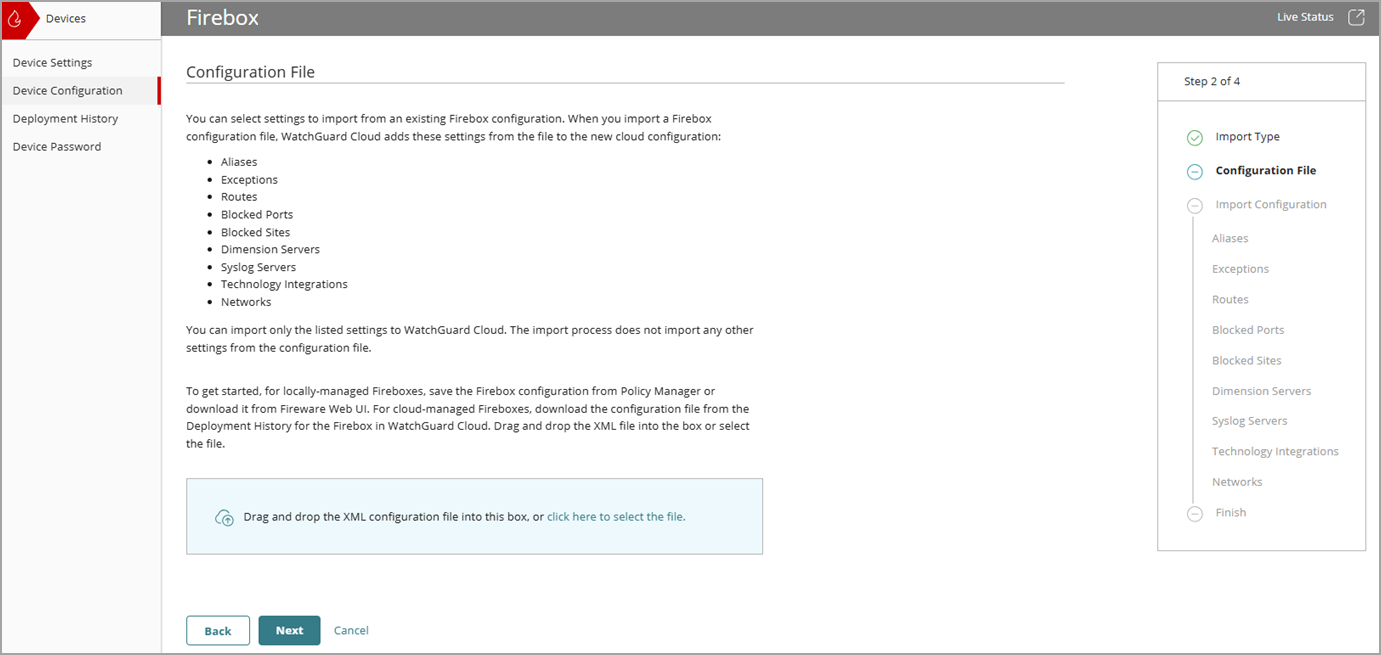Click Routes bullet in settings list
This screenshot has height=655, width=1381.
pyautogui.click(x=239, y=197)
